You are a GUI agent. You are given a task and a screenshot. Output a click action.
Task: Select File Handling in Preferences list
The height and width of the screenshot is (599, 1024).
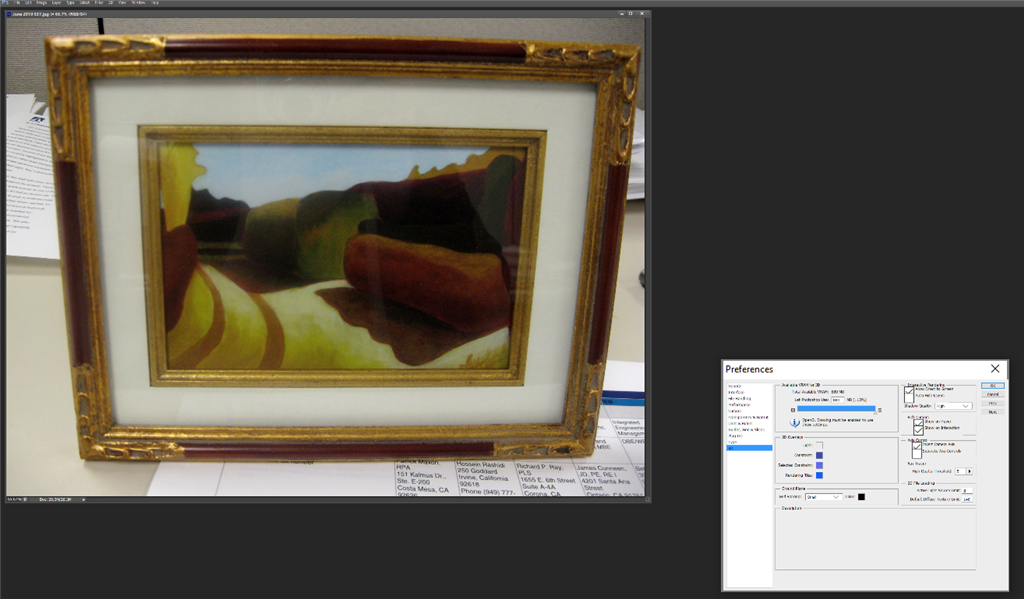point(739,398)
